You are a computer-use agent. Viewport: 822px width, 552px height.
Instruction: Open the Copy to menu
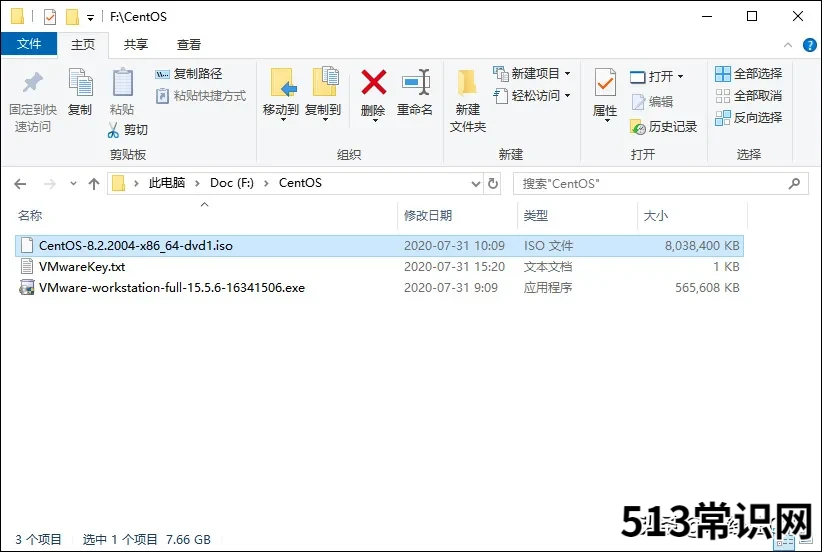point(323,94)
